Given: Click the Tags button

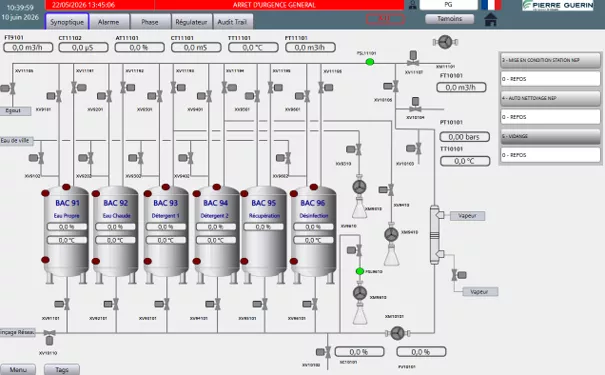Looking at the screenshot, I should (x=62, y=370).
